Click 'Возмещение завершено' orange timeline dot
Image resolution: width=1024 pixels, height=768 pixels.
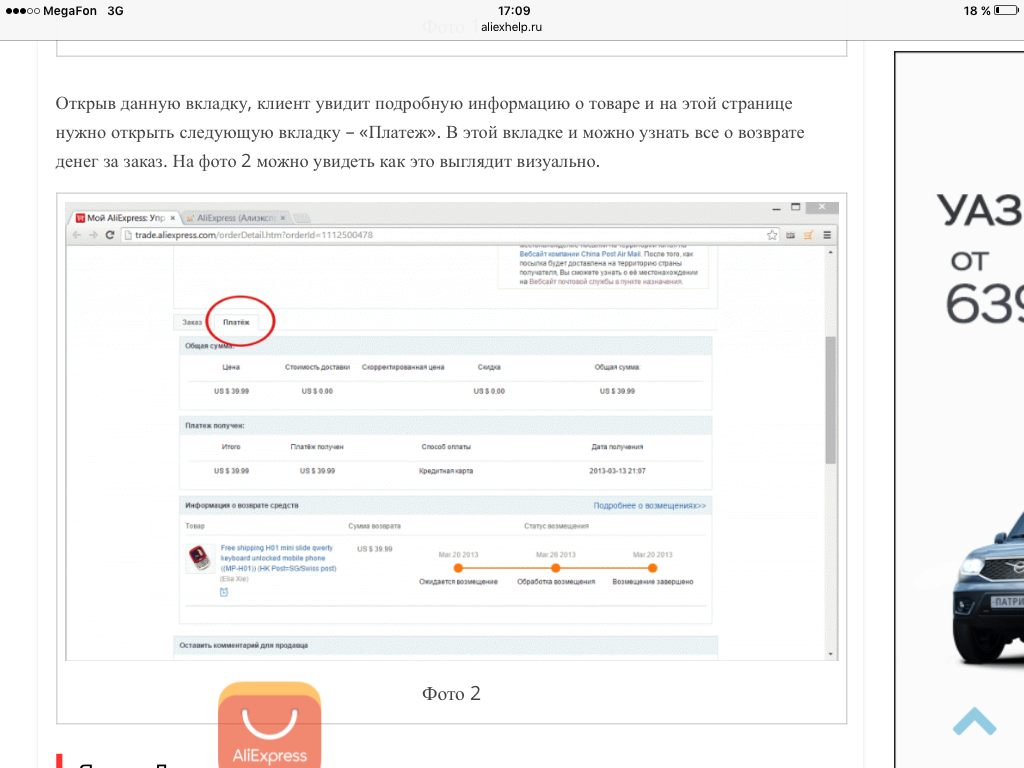652,568
